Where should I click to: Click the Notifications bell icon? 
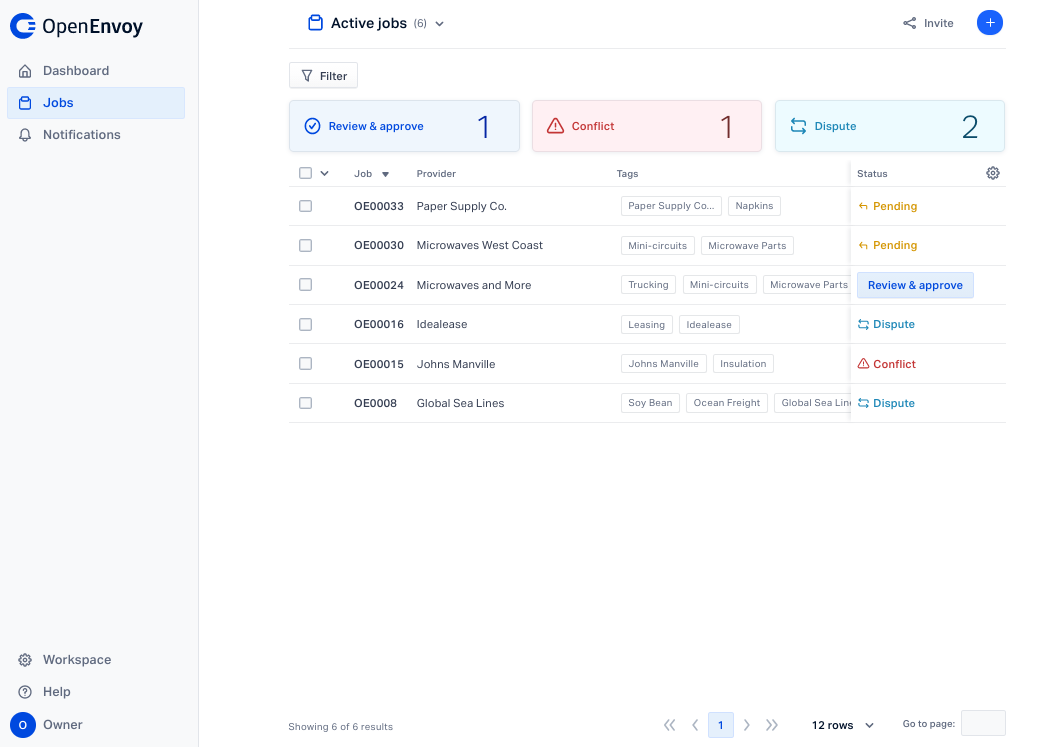coord(25,135)
